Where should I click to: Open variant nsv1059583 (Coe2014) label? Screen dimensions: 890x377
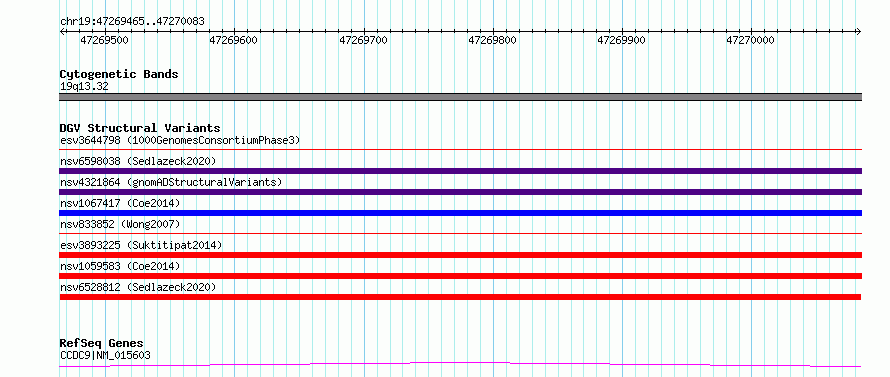point(120,266)
